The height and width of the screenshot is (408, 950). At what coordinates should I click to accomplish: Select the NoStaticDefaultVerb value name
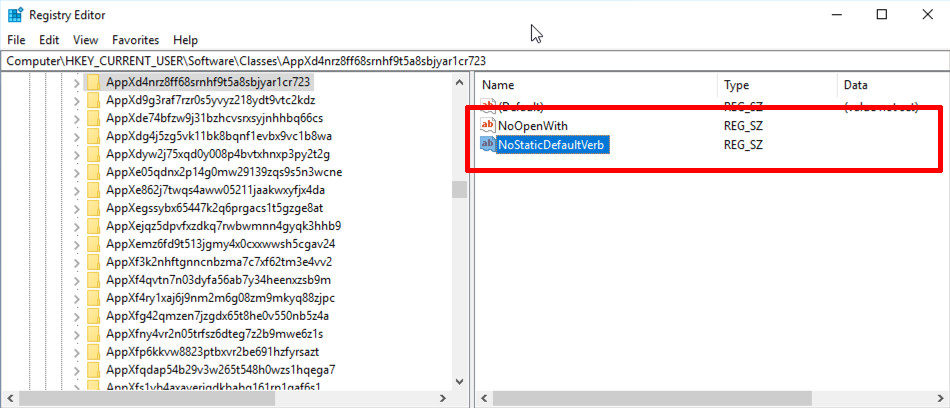[553, 144]
